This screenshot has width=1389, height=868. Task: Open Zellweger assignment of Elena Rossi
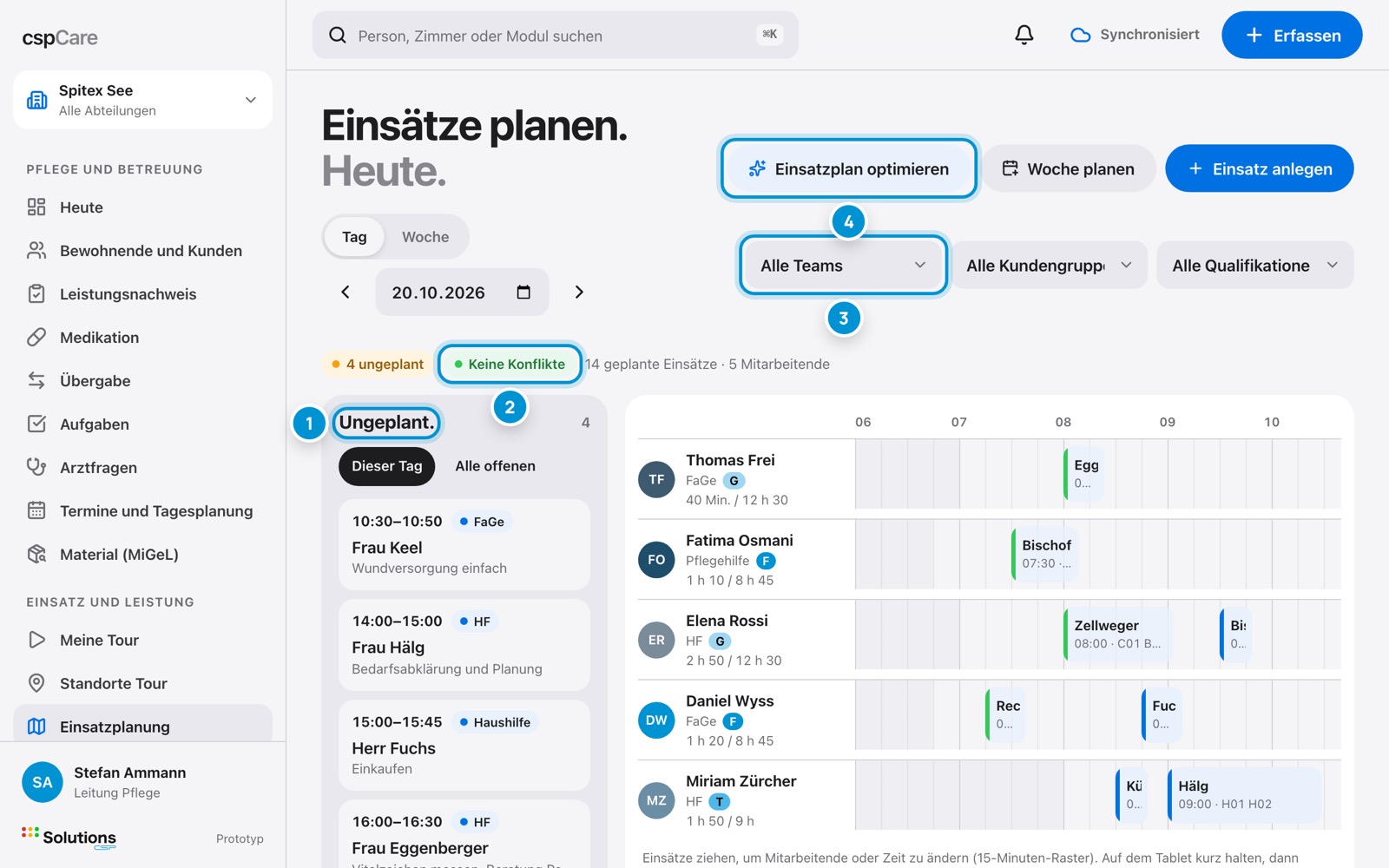(1116, 635)
